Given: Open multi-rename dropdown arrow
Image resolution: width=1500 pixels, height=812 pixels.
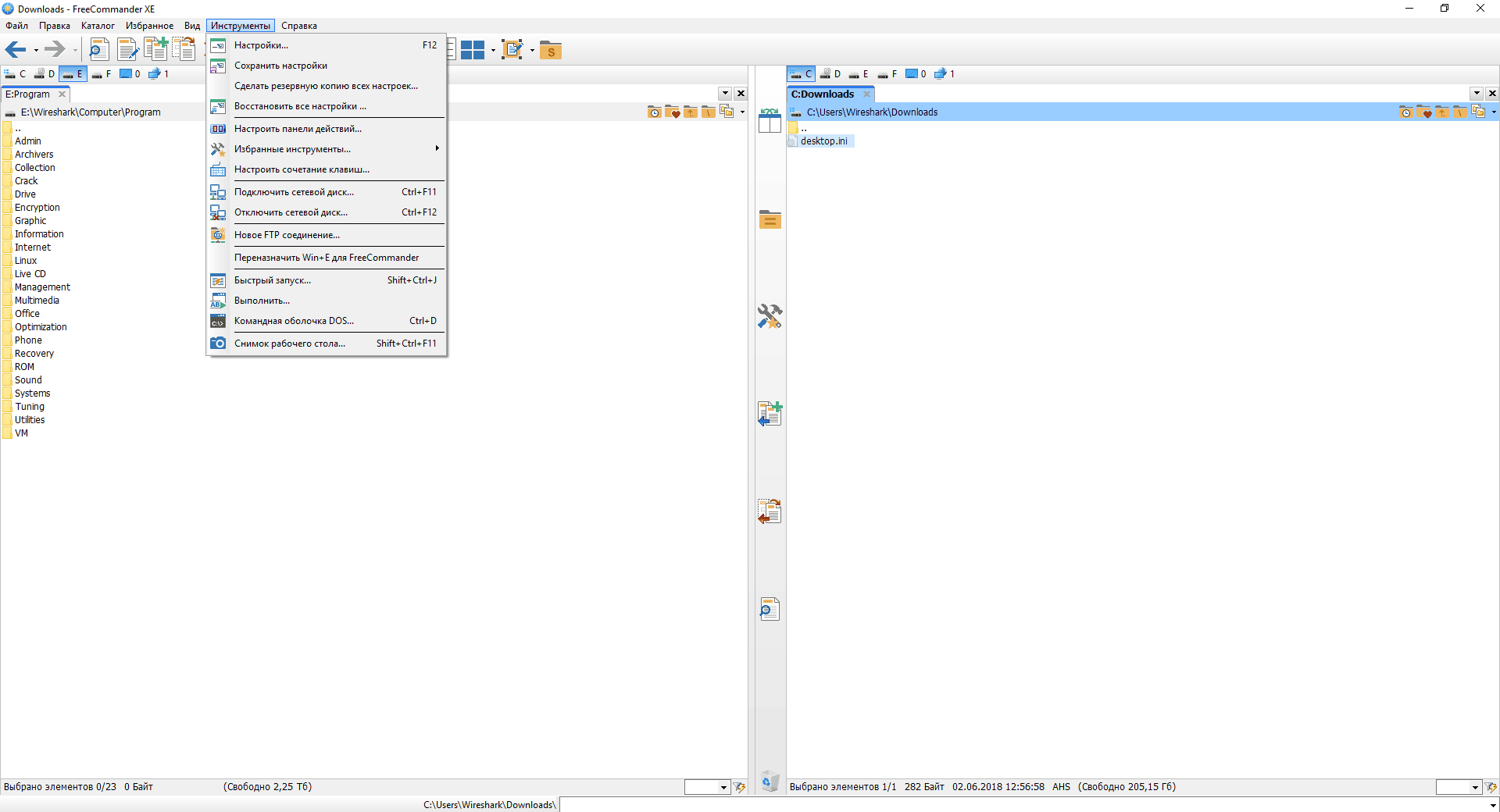Looking at the screenshot, I should click(532, 51).
